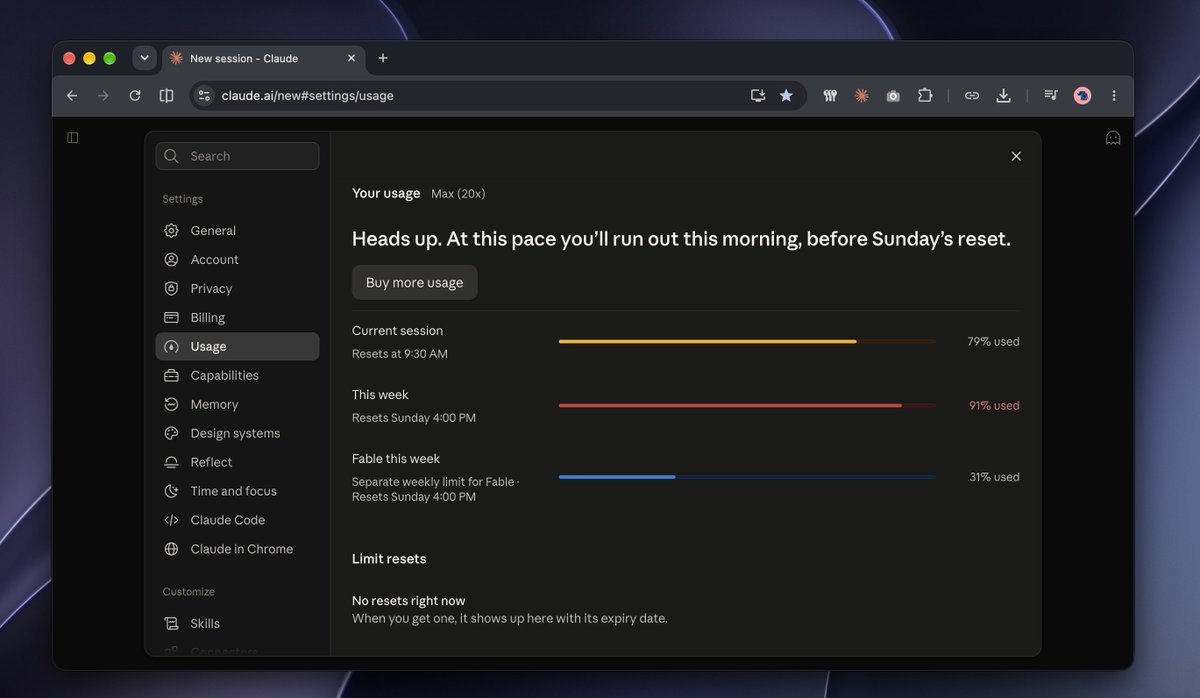Focus the settings Search field
The height and width of the screenshot is (698, 1200).
click(237, 156)
